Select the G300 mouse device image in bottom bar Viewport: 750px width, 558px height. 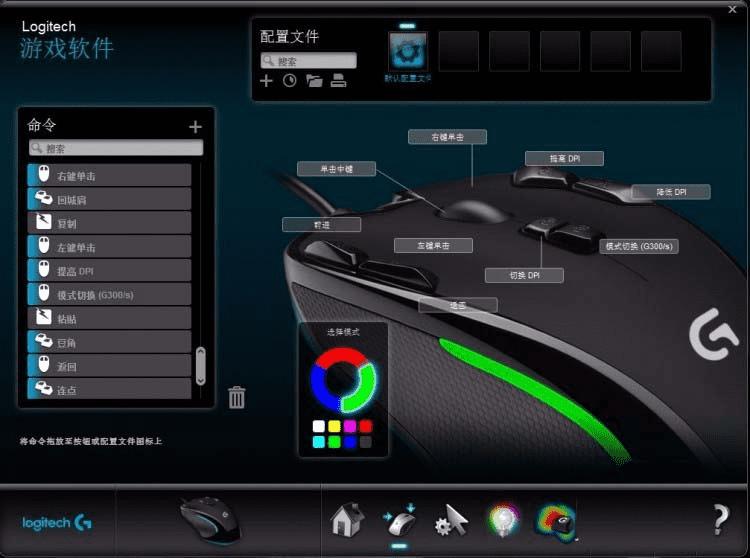click(210, 520)
